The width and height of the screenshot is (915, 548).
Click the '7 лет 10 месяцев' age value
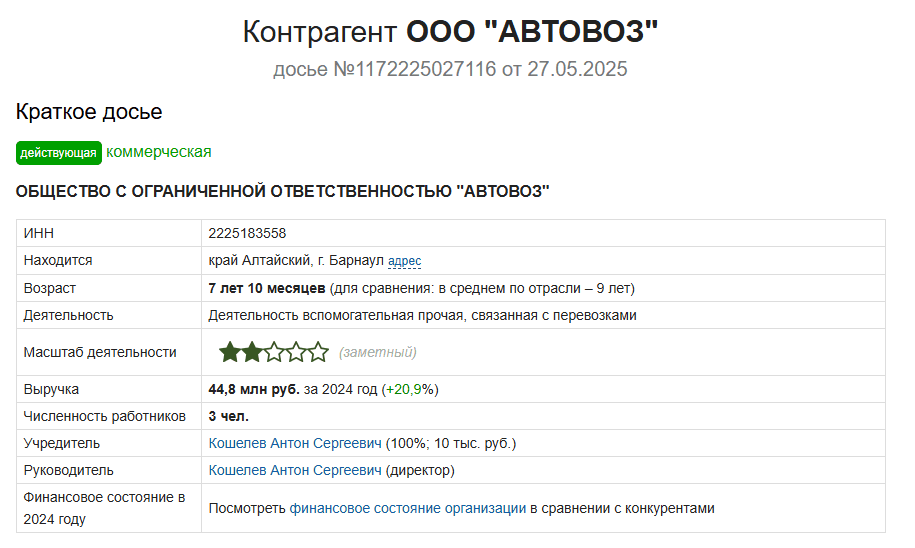(267, 288)
